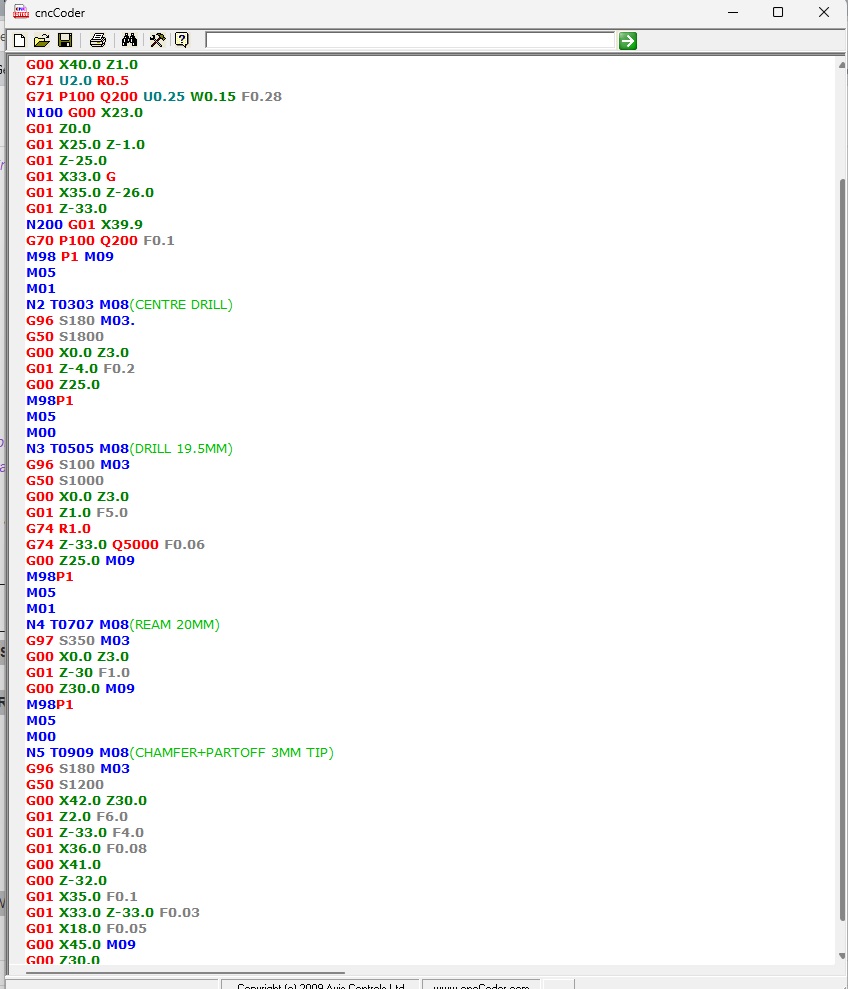This screenshot has width=848, height=989.
Task: Click the www.cncCoder.com status bar link
Action: tap(482, 986)
